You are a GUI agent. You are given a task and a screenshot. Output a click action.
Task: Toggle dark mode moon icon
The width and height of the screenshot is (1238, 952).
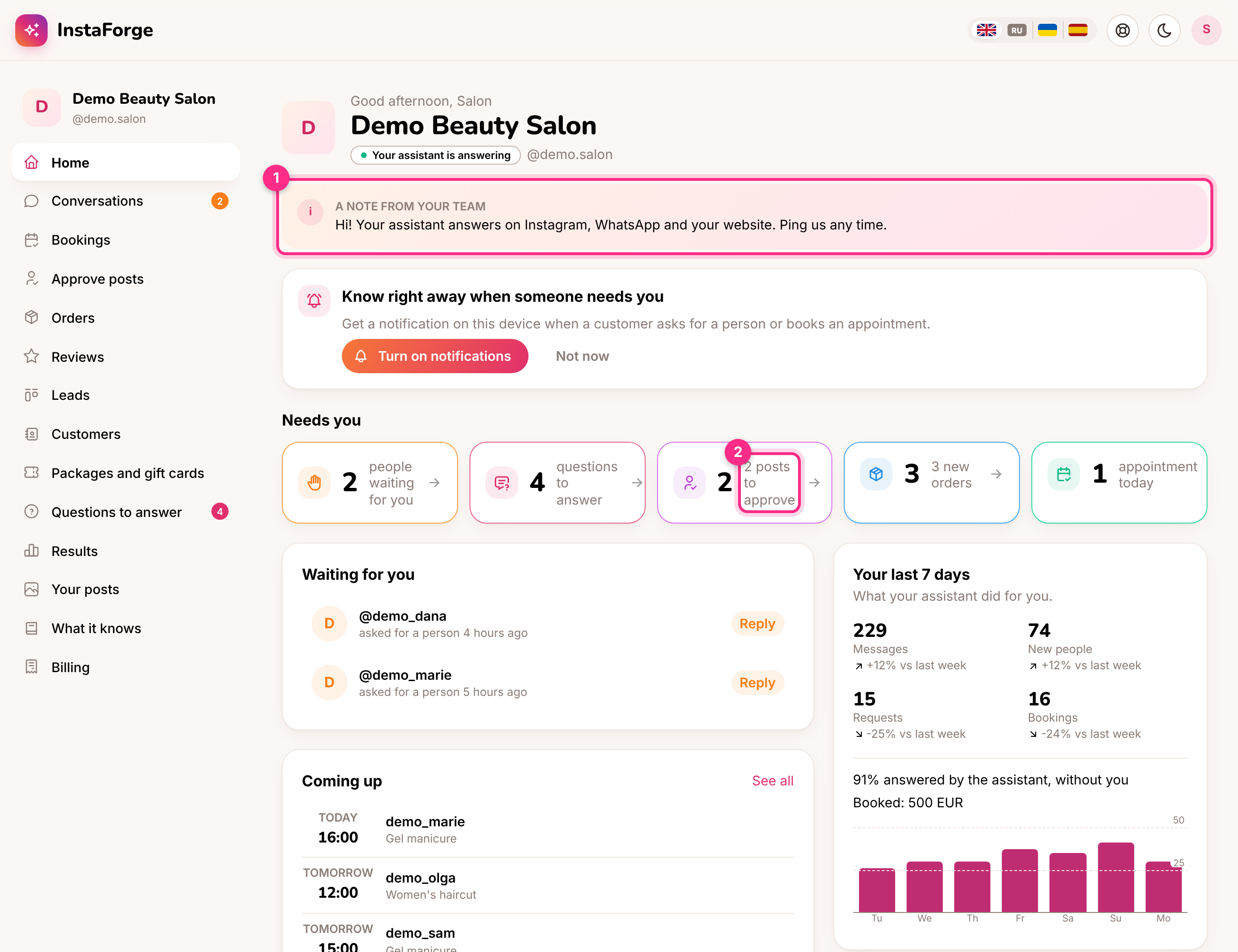(x=1164, y=30)
